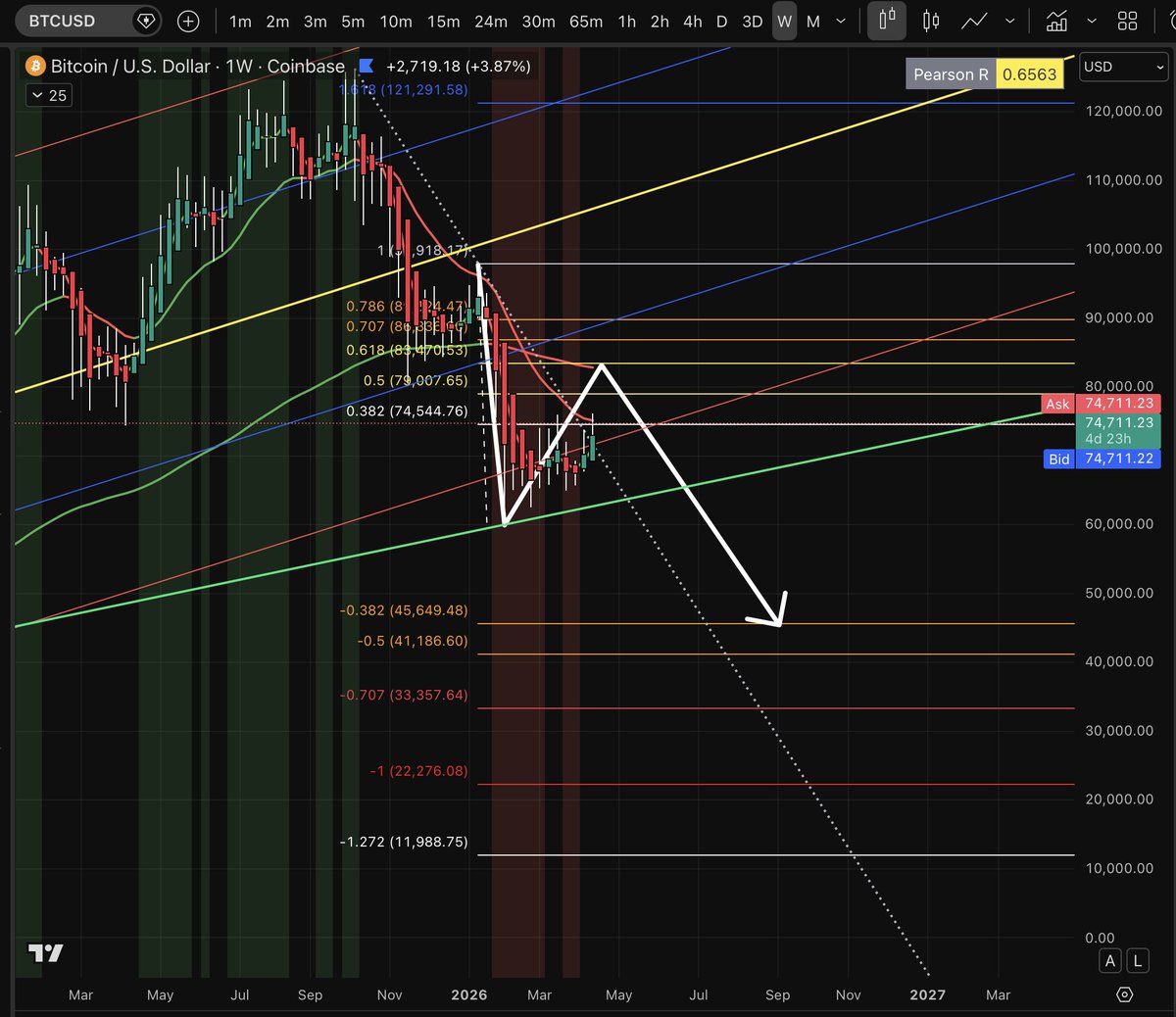Expand the chart style dropdown chevron
The width and height of the screenshot is (1176, 1017).
click(1010, 21)
